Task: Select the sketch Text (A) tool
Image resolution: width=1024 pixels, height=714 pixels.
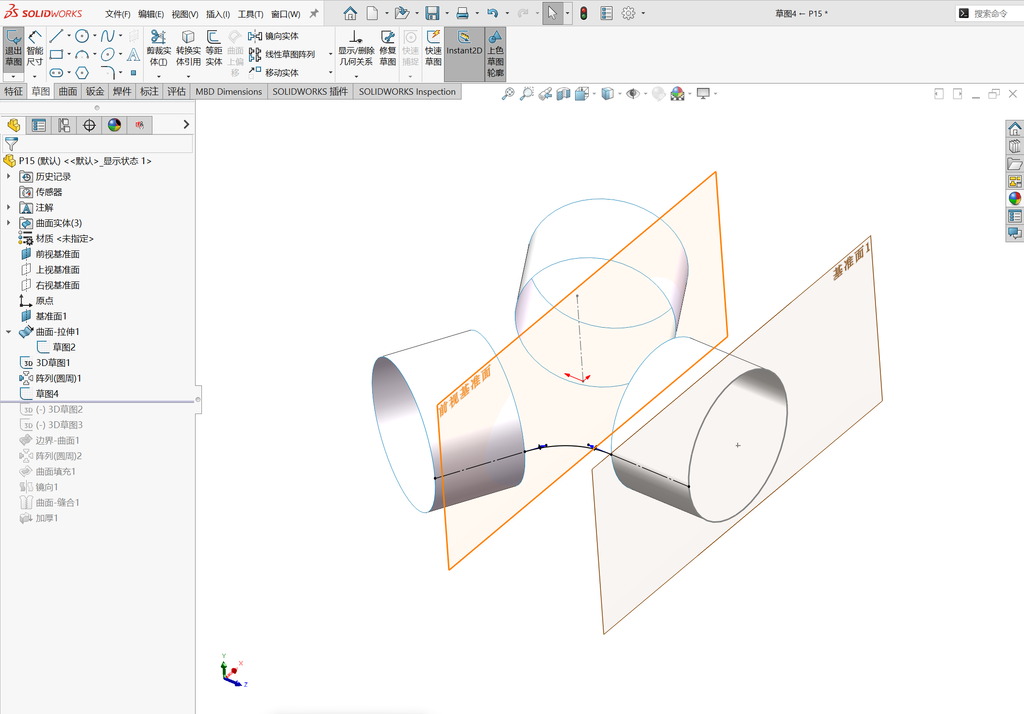Action: point(133,54)
